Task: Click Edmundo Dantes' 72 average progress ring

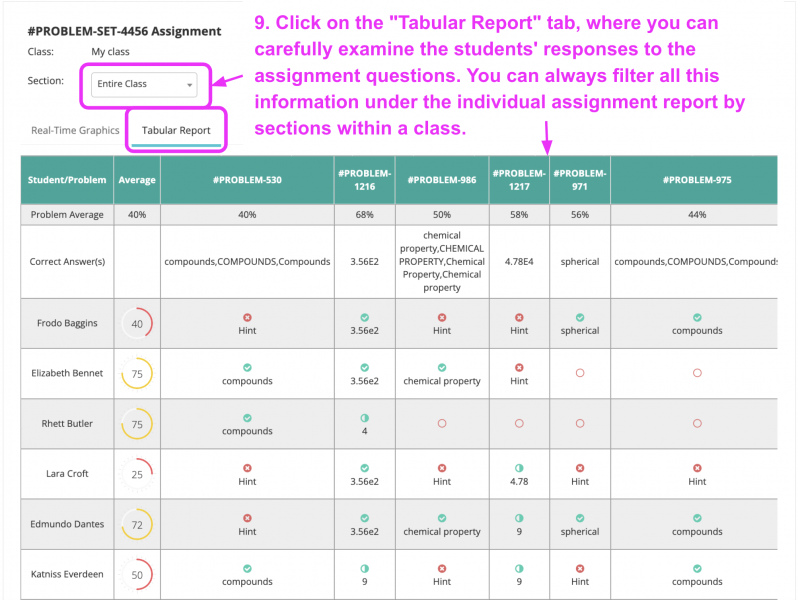Action: coord(137,524)
